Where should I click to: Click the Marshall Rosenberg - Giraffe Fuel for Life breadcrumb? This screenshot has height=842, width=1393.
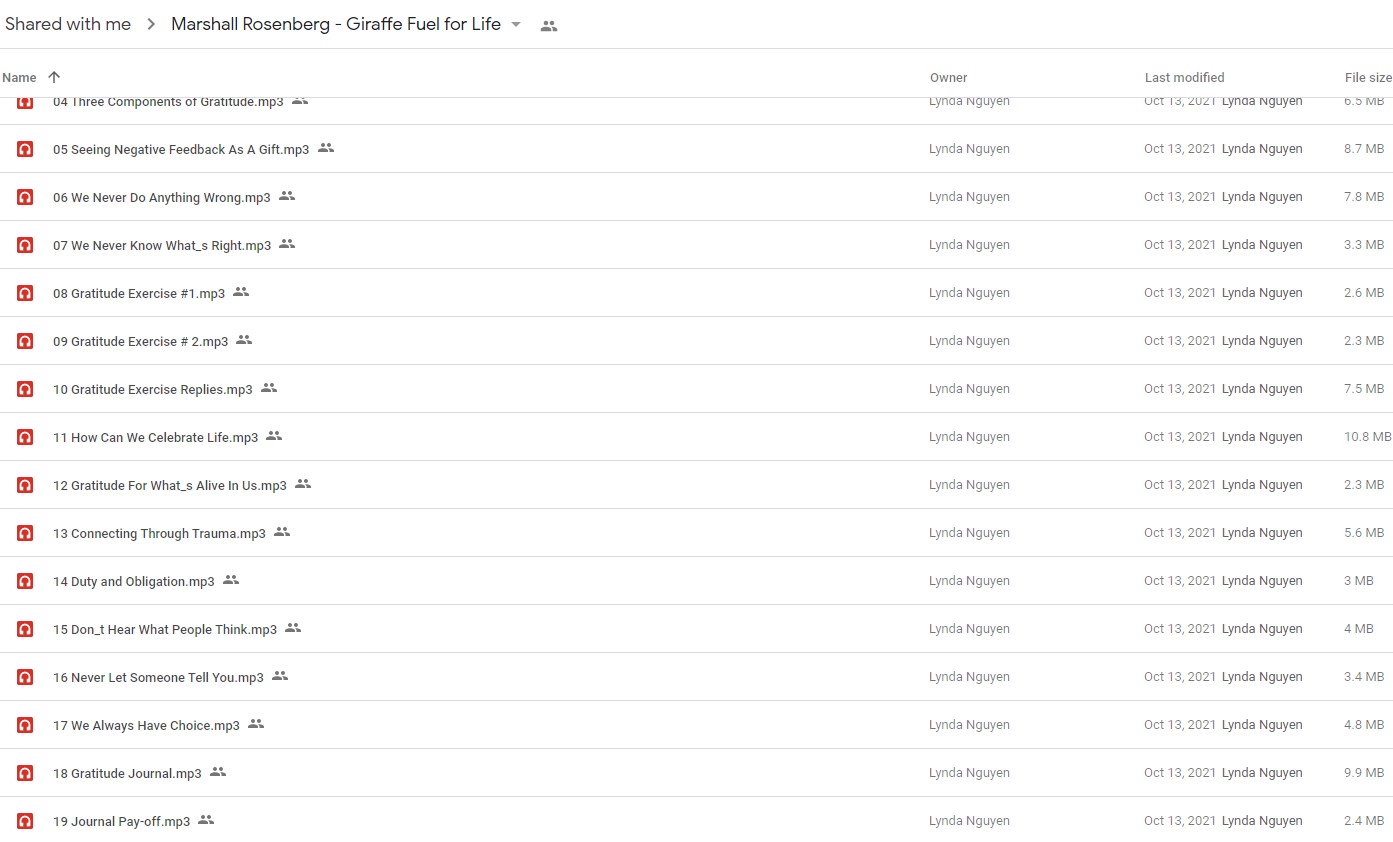(336, 24)
